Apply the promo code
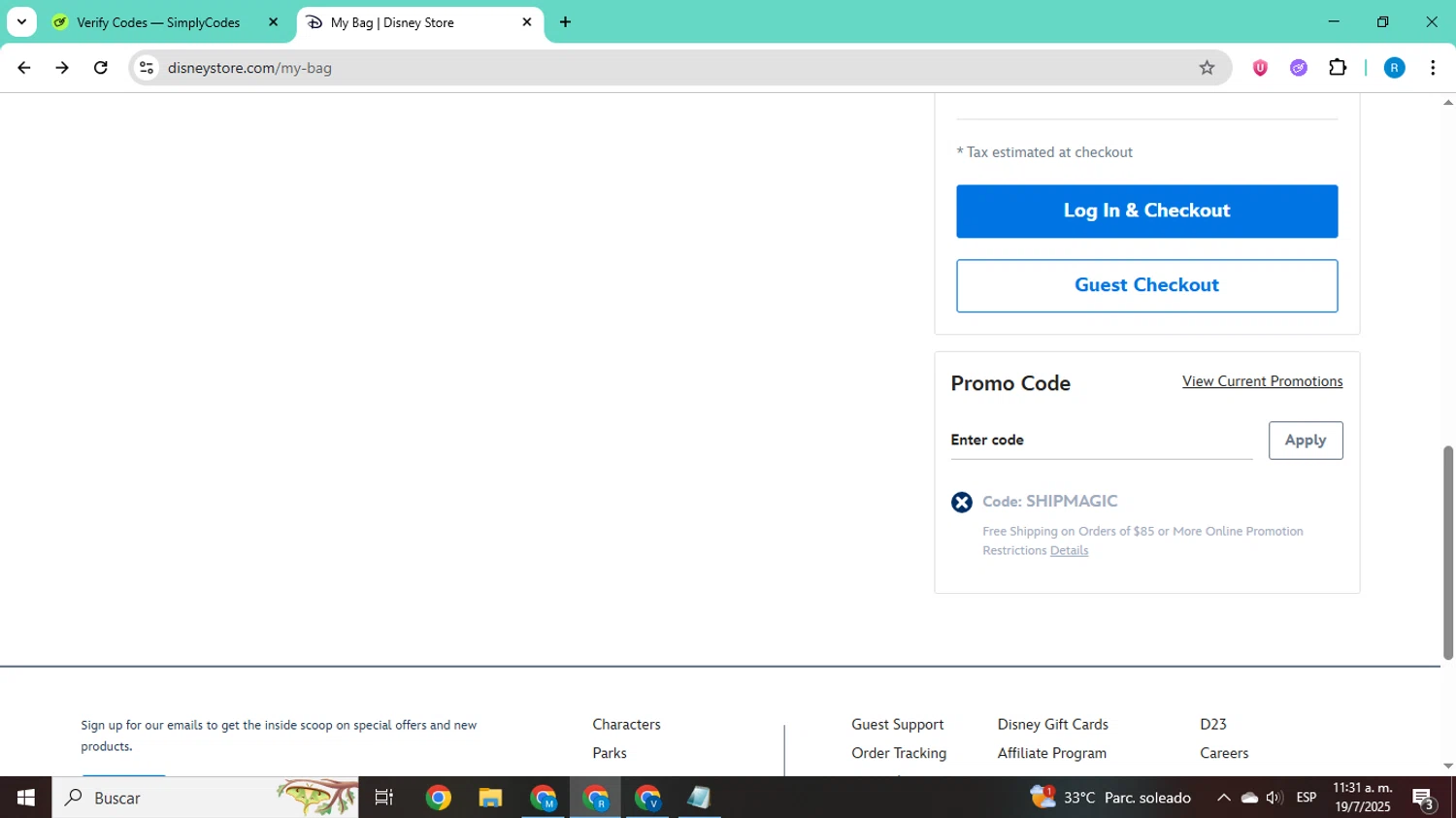The width and height of the screenshot is (1456, 818). coord(1306,441)
